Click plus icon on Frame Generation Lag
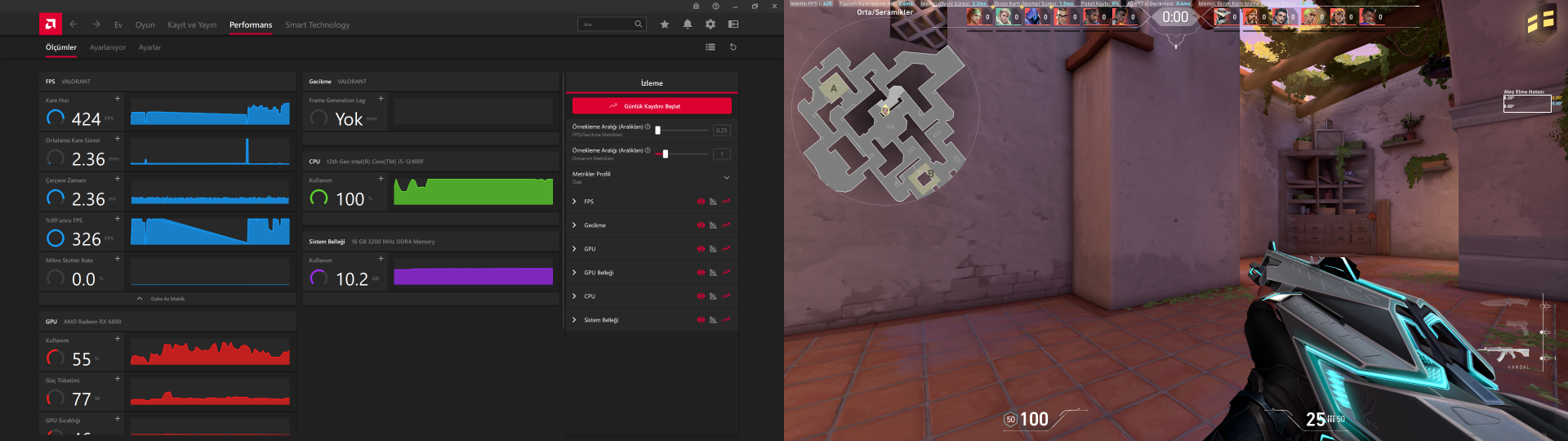1568x441 pixels. pyautogui.click(x=381, y=99)
